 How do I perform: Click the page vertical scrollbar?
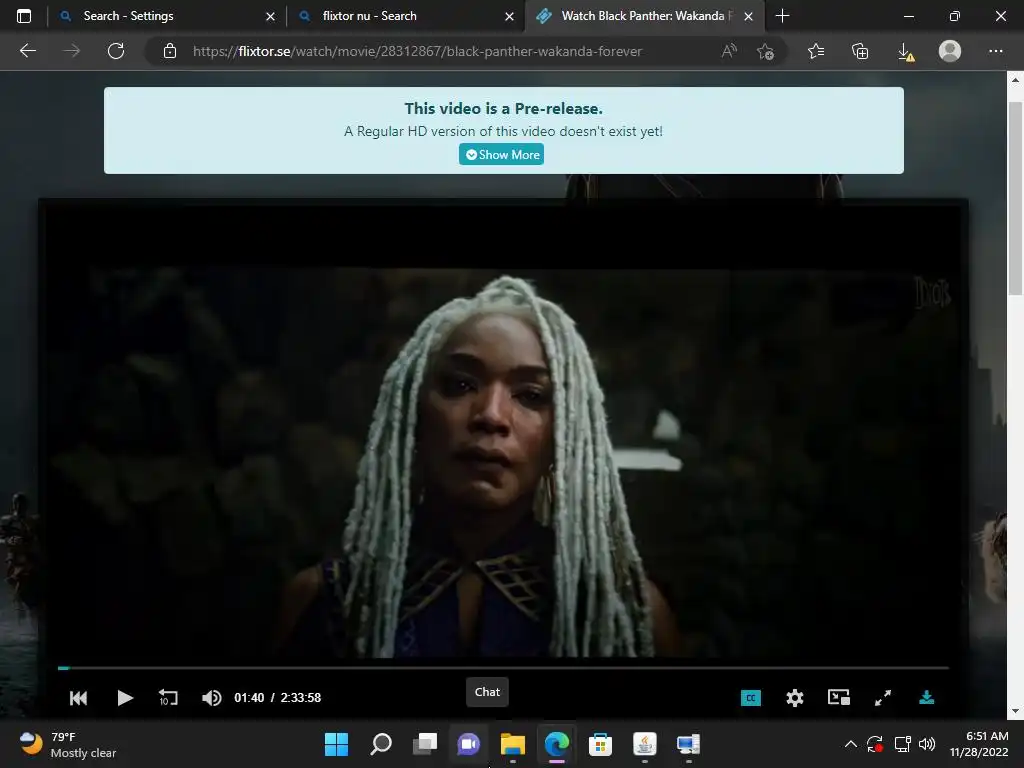1015,199
